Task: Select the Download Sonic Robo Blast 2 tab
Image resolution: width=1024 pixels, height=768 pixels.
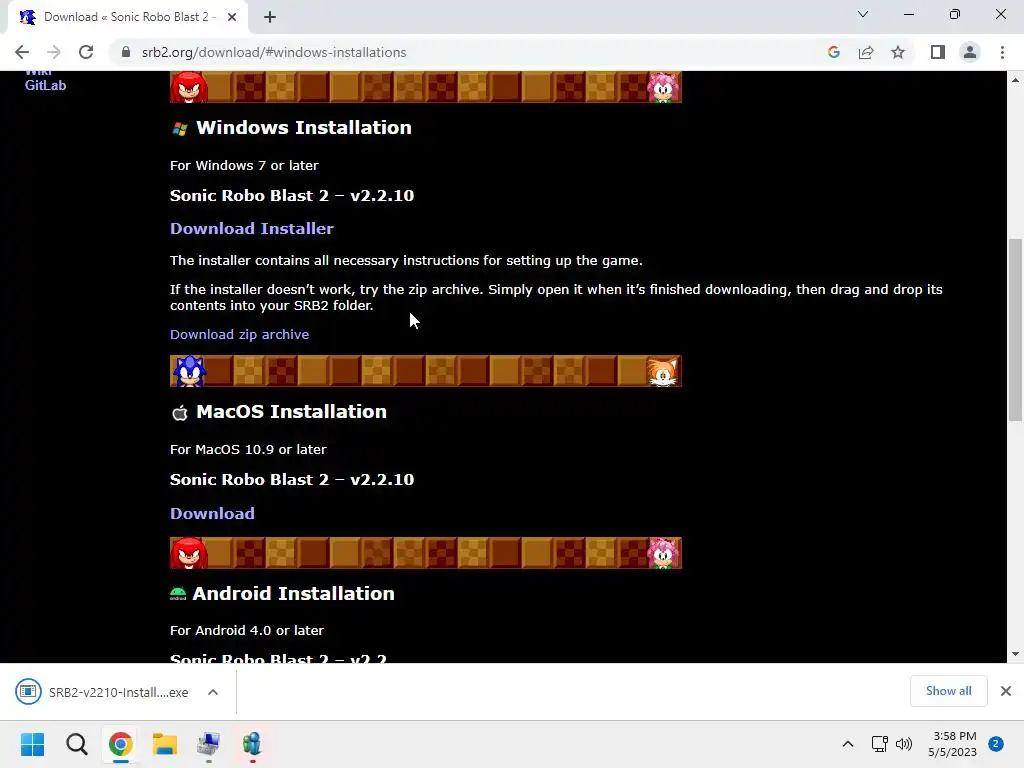Action: 127,17
